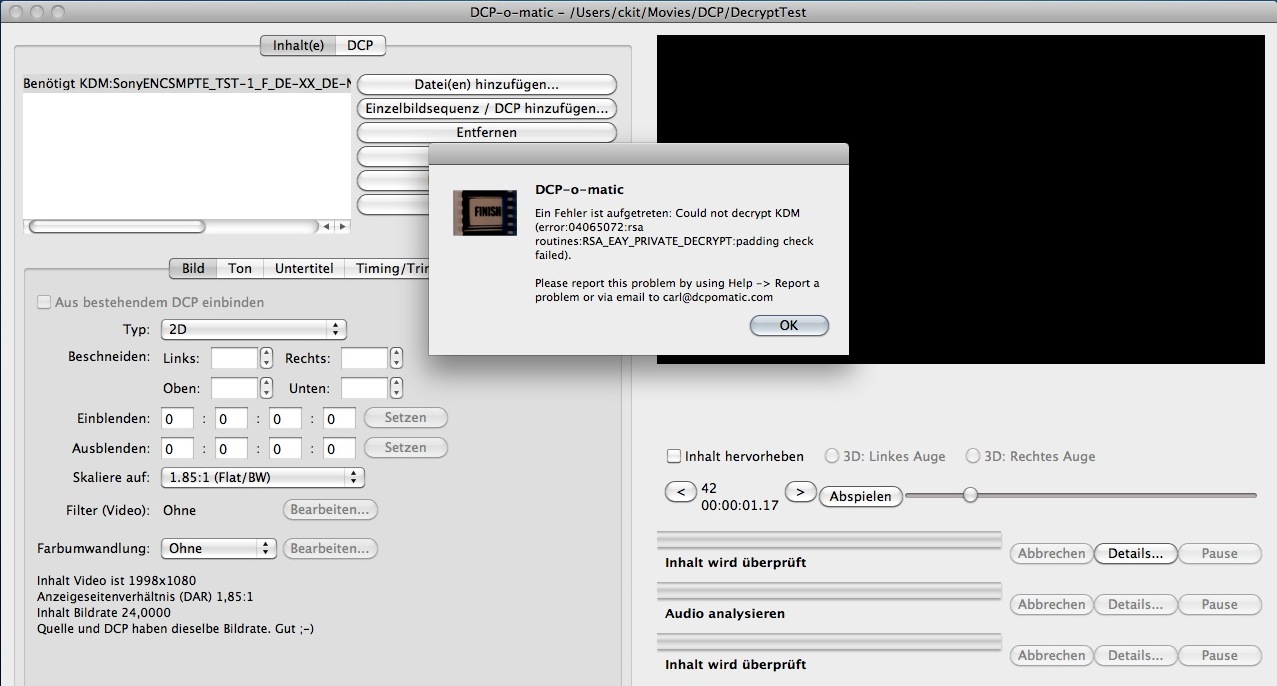Click Abbrechen for last Inhalt wird überprüft job
Image resolution: width=1277 pixels, height=686 pixels.
1051,655
